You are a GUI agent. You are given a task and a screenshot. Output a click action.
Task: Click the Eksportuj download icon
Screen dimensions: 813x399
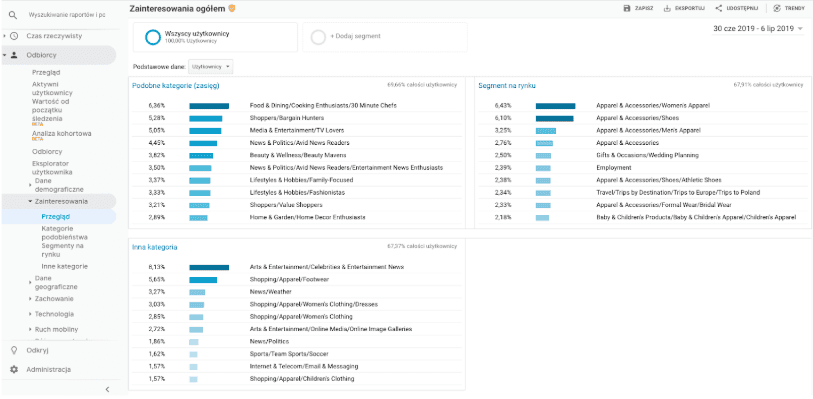[667, 8]
